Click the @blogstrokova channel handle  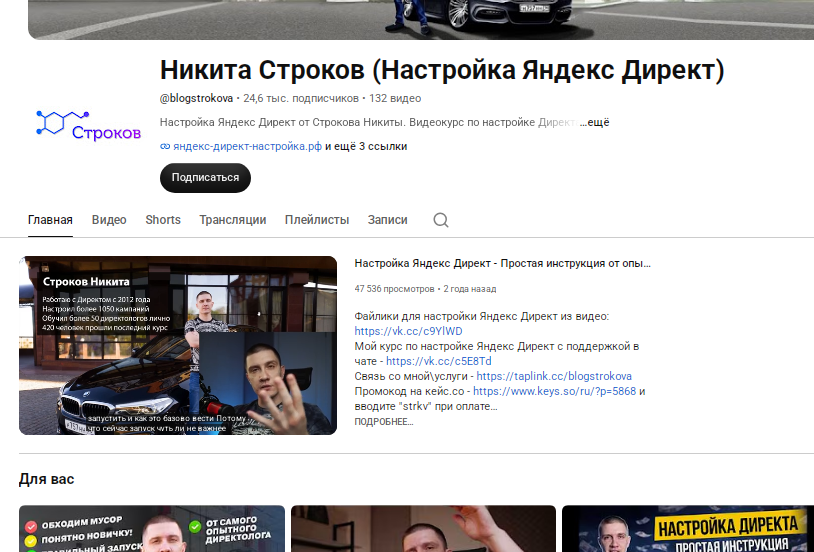pyautogui.click(x=196, y=98)
